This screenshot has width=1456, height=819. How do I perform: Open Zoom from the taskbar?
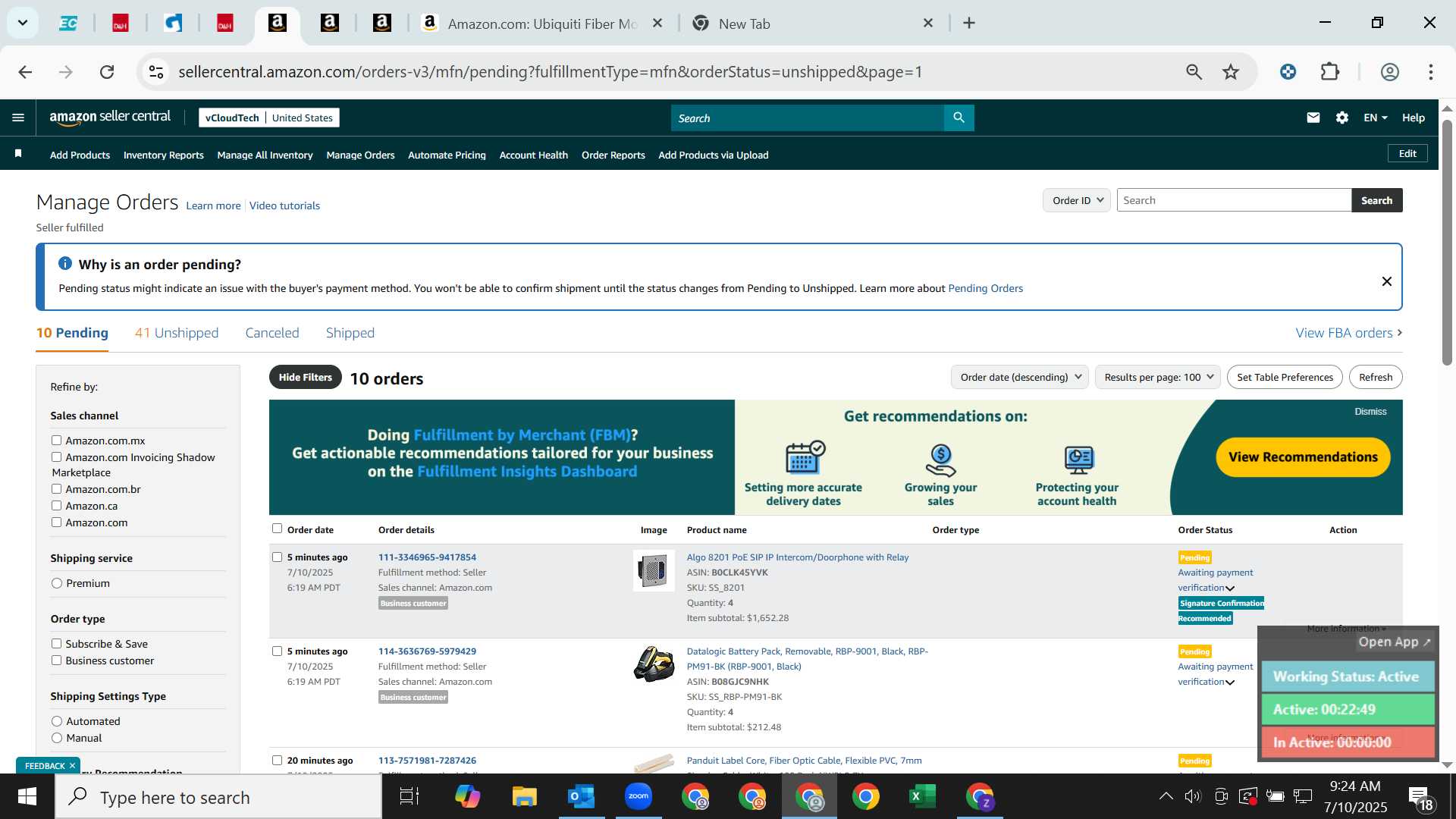pyautogui.click(x=639, y=797)
